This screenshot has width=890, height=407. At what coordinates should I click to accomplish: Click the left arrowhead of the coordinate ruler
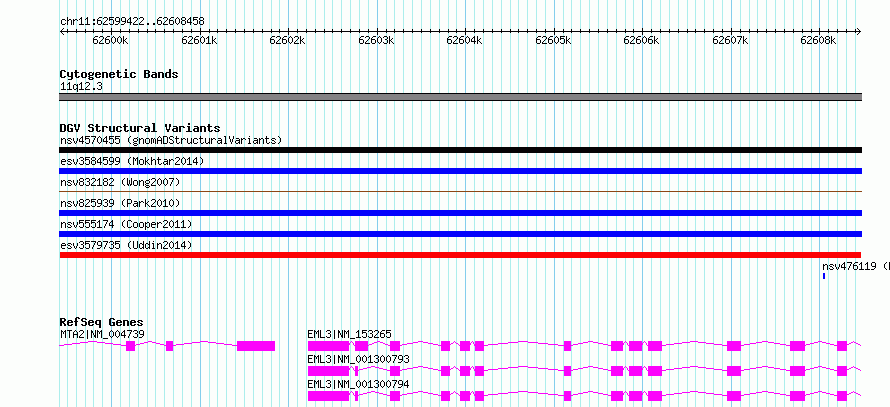pyautogui.click(x=62, y=31)
